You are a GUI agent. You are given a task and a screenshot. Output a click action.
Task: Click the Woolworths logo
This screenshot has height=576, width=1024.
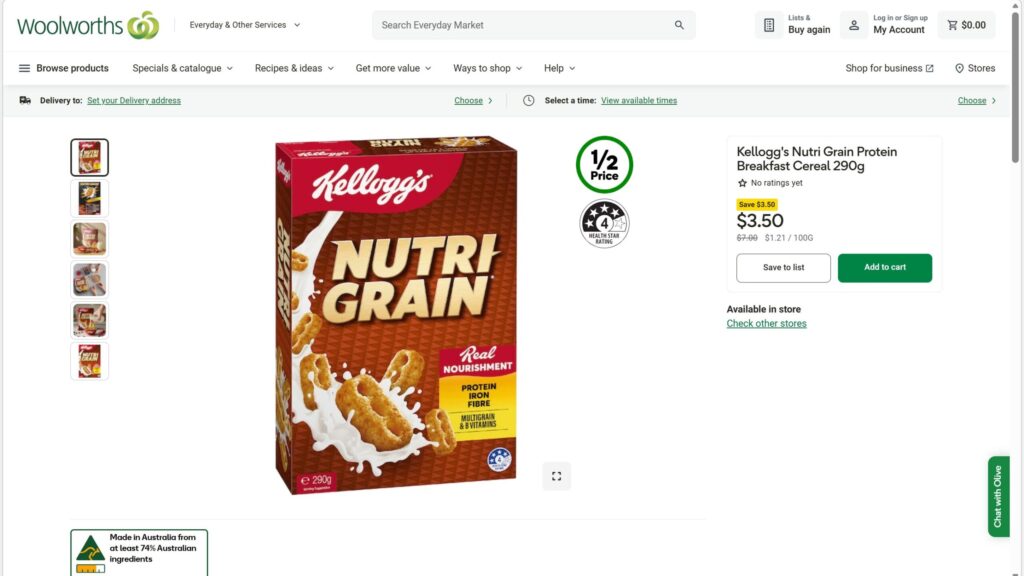(x=88, y=25)
